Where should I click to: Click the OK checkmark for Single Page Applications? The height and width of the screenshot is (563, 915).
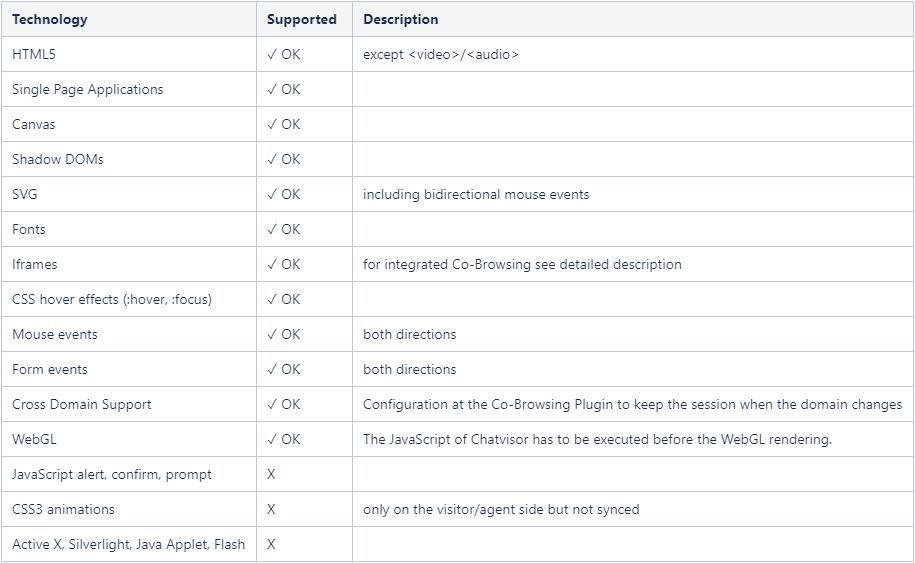284,89
